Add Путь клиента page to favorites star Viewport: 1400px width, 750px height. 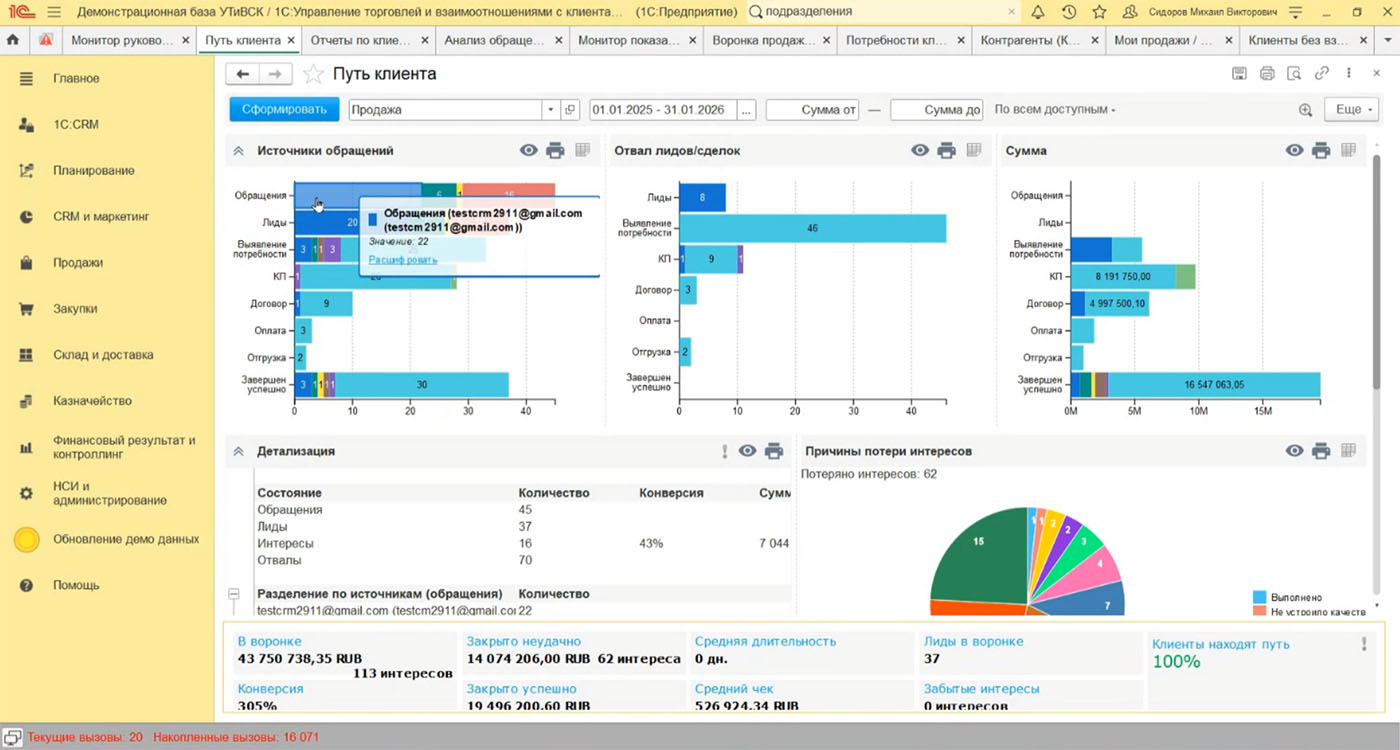coord(313,74)
